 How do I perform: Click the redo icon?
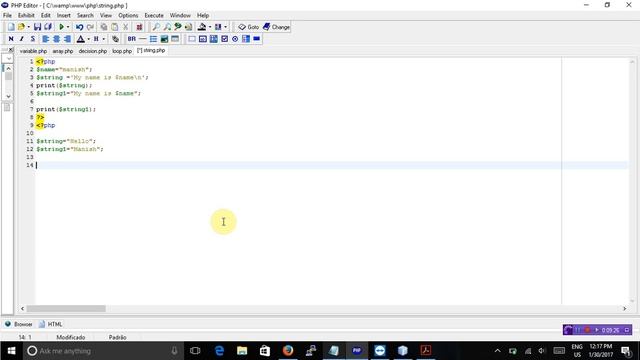click(90, 27)
